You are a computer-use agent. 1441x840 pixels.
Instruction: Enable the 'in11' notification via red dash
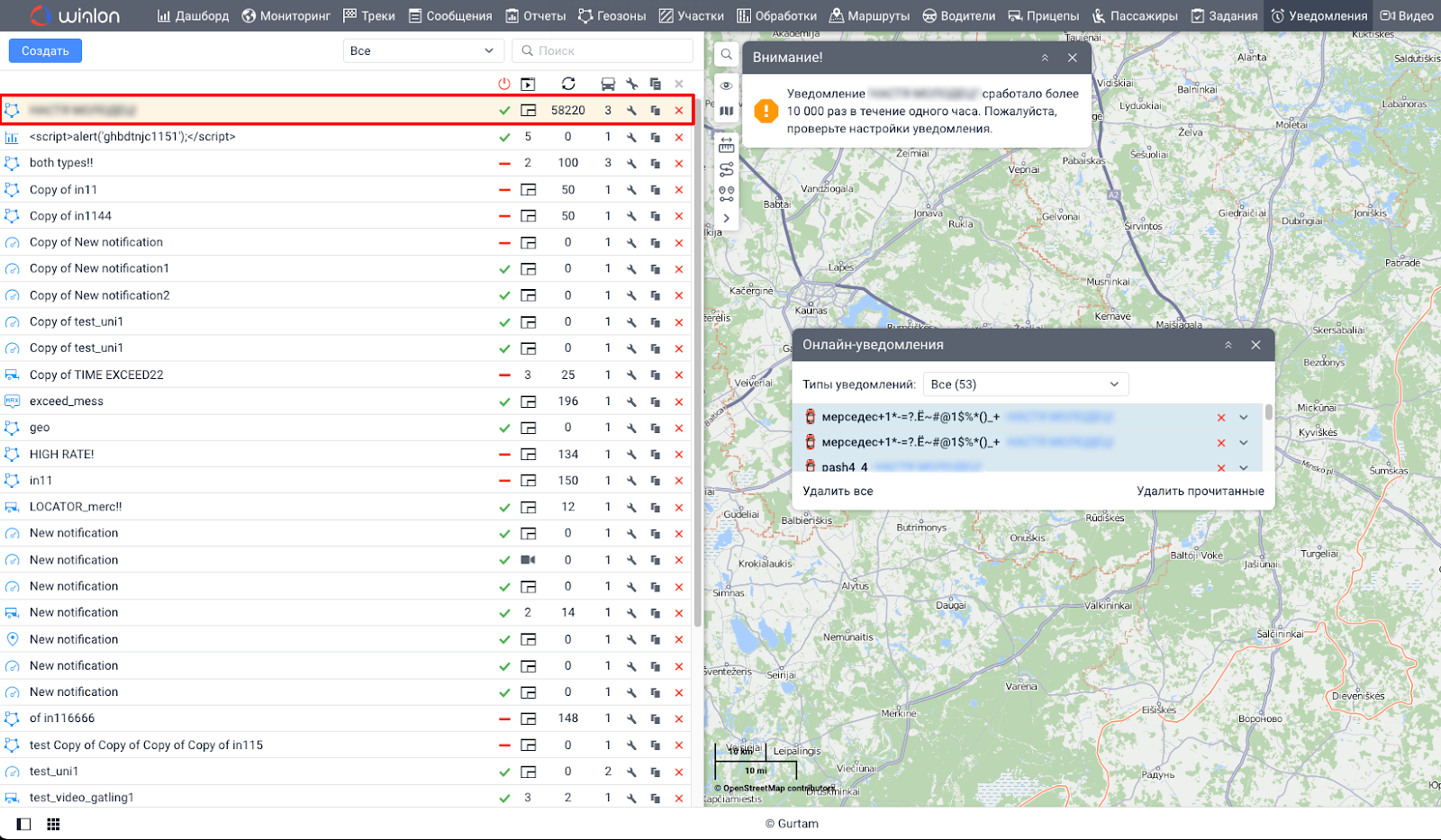coord(504,481)
